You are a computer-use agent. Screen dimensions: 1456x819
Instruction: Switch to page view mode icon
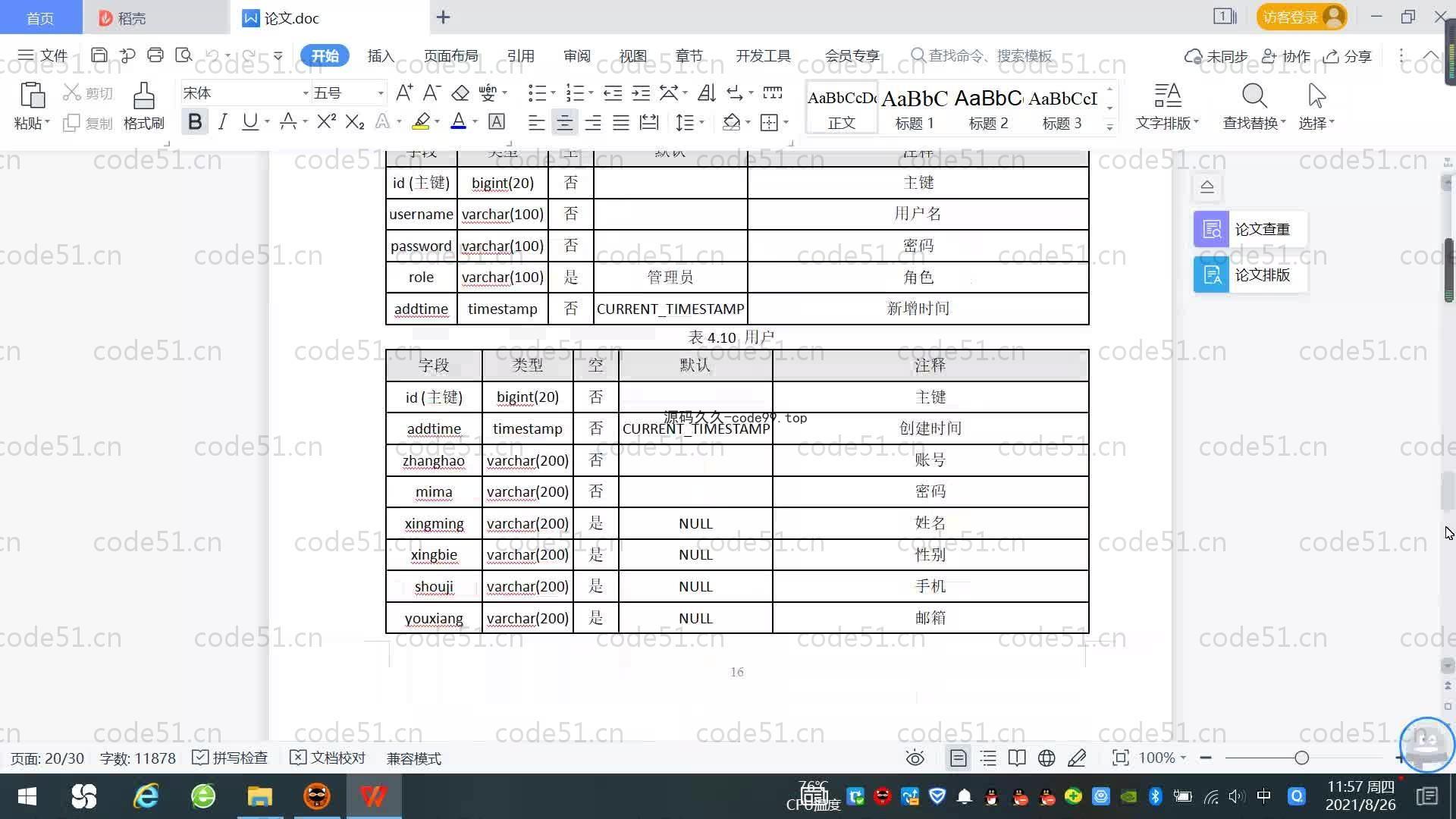[959, 758]
